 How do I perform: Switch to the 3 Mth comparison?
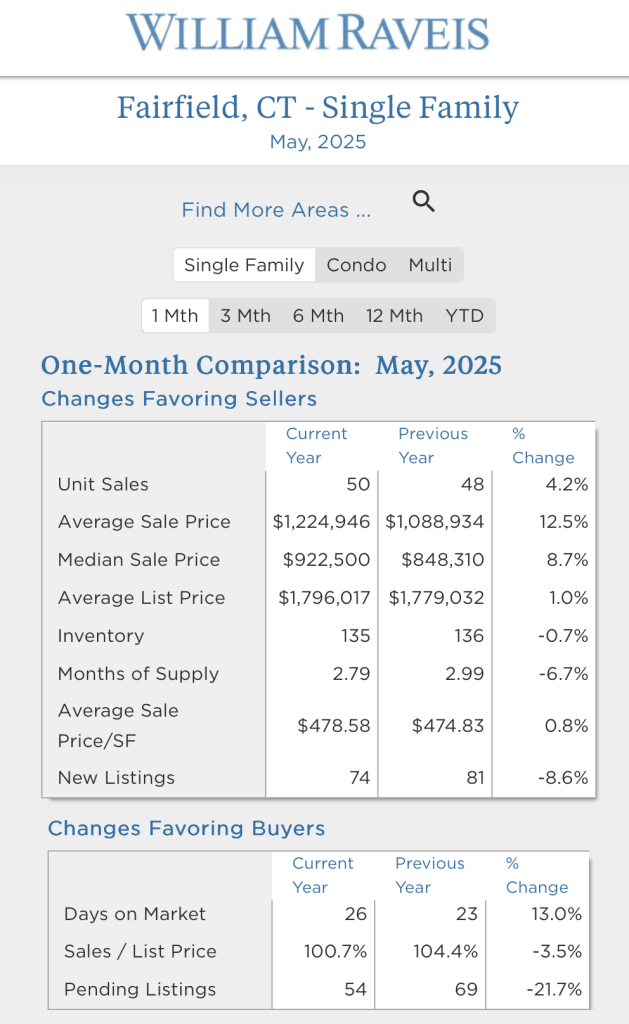(246, 316)
